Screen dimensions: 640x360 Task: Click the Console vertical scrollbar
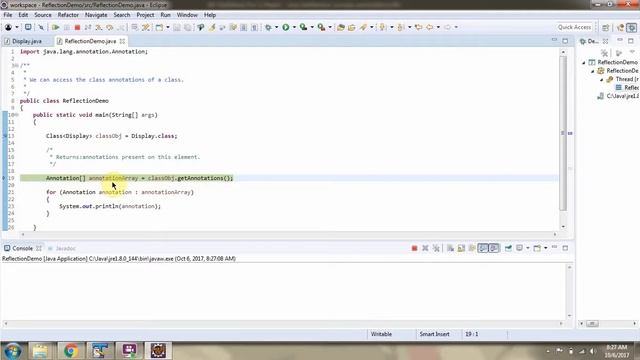(570, 291)
